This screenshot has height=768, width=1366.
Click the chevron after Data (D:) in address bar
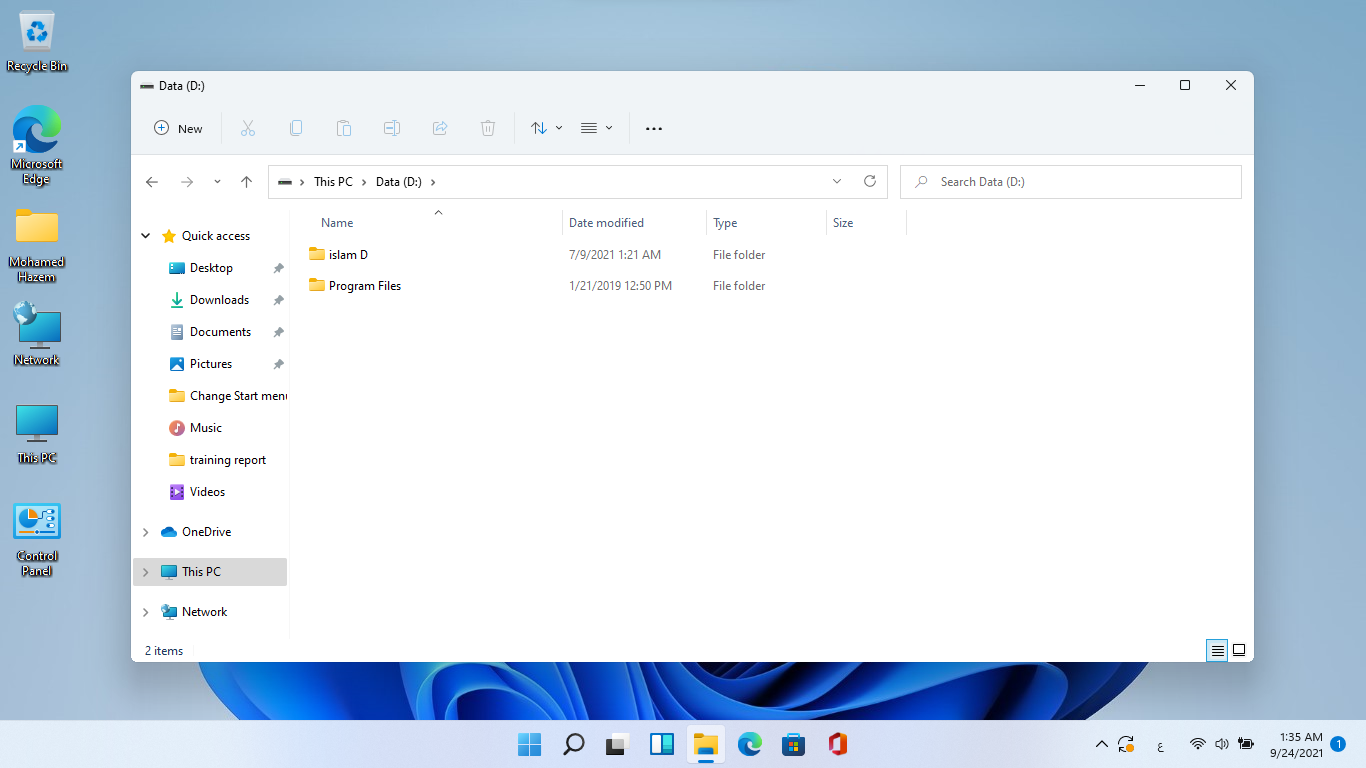tap(433, 182)
